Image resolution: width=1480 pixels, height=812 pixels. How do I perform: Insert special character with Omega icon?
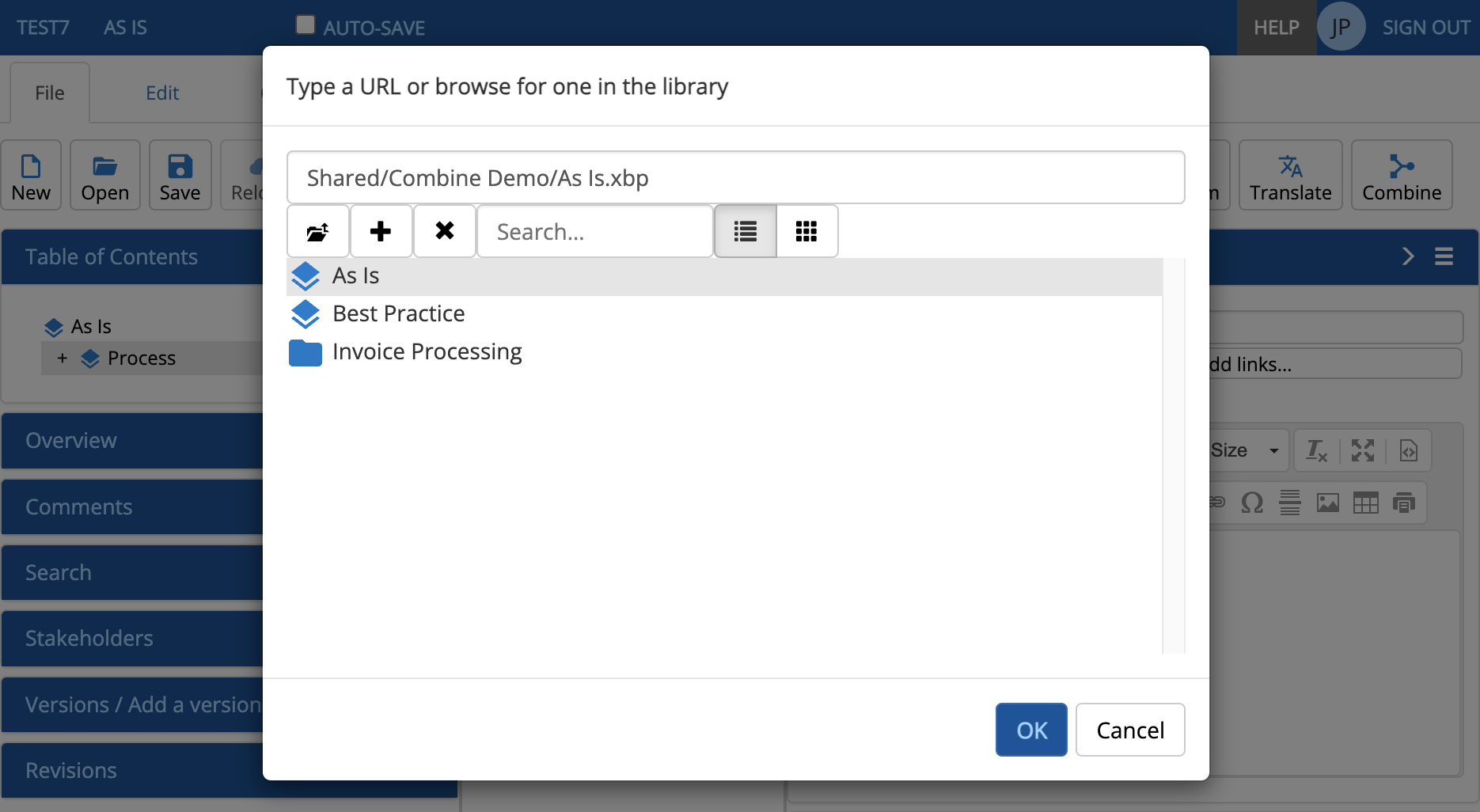[1252, 503]
